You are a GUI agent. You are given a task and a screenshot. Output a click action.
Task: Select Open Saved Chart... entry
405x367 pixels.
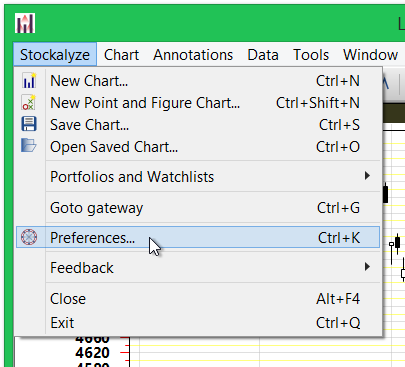[x=198, y=147]
